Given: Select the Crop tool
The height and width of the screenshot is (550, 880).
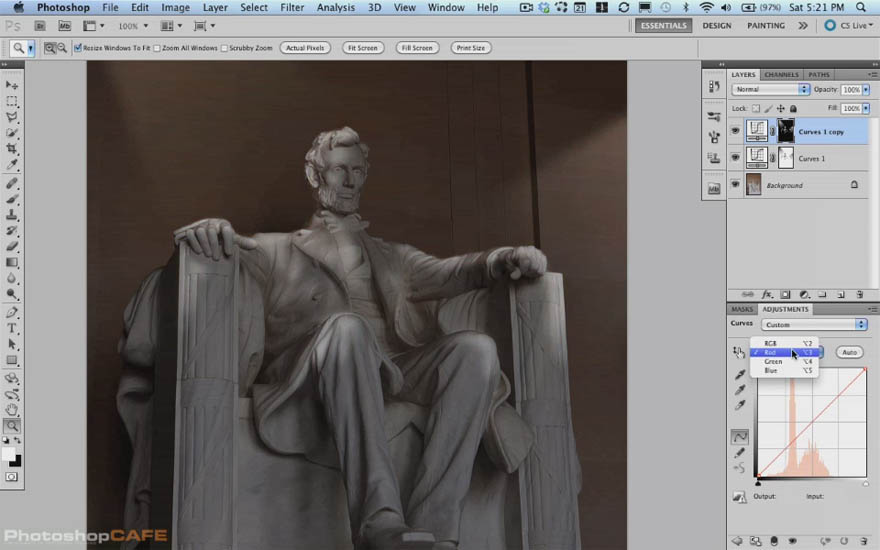Looking at the screenshot, I should (11, 148).
